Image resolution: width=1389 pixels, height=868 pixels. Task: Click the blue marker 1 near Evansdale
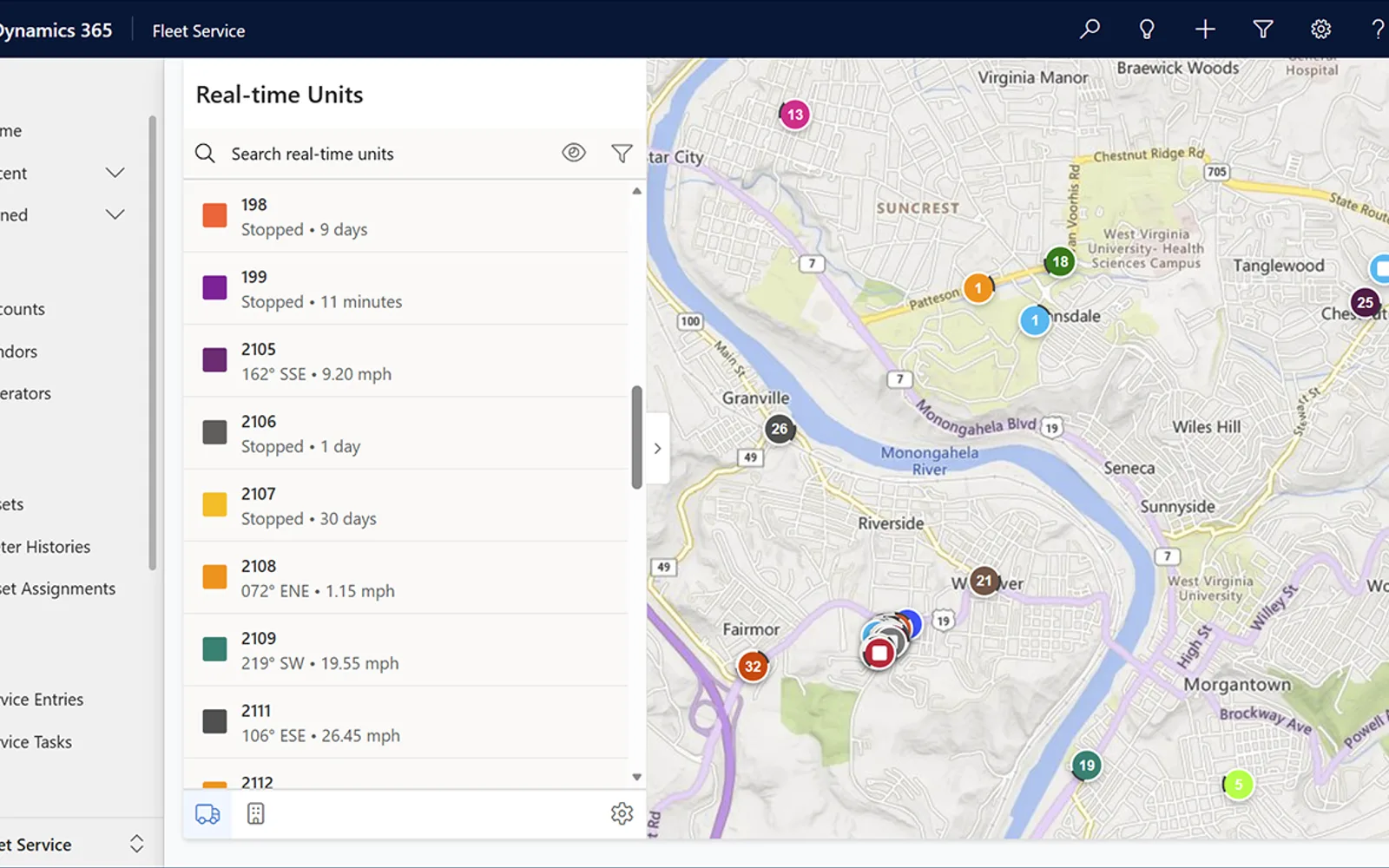pyautogui.click(x=1035, y=320)
